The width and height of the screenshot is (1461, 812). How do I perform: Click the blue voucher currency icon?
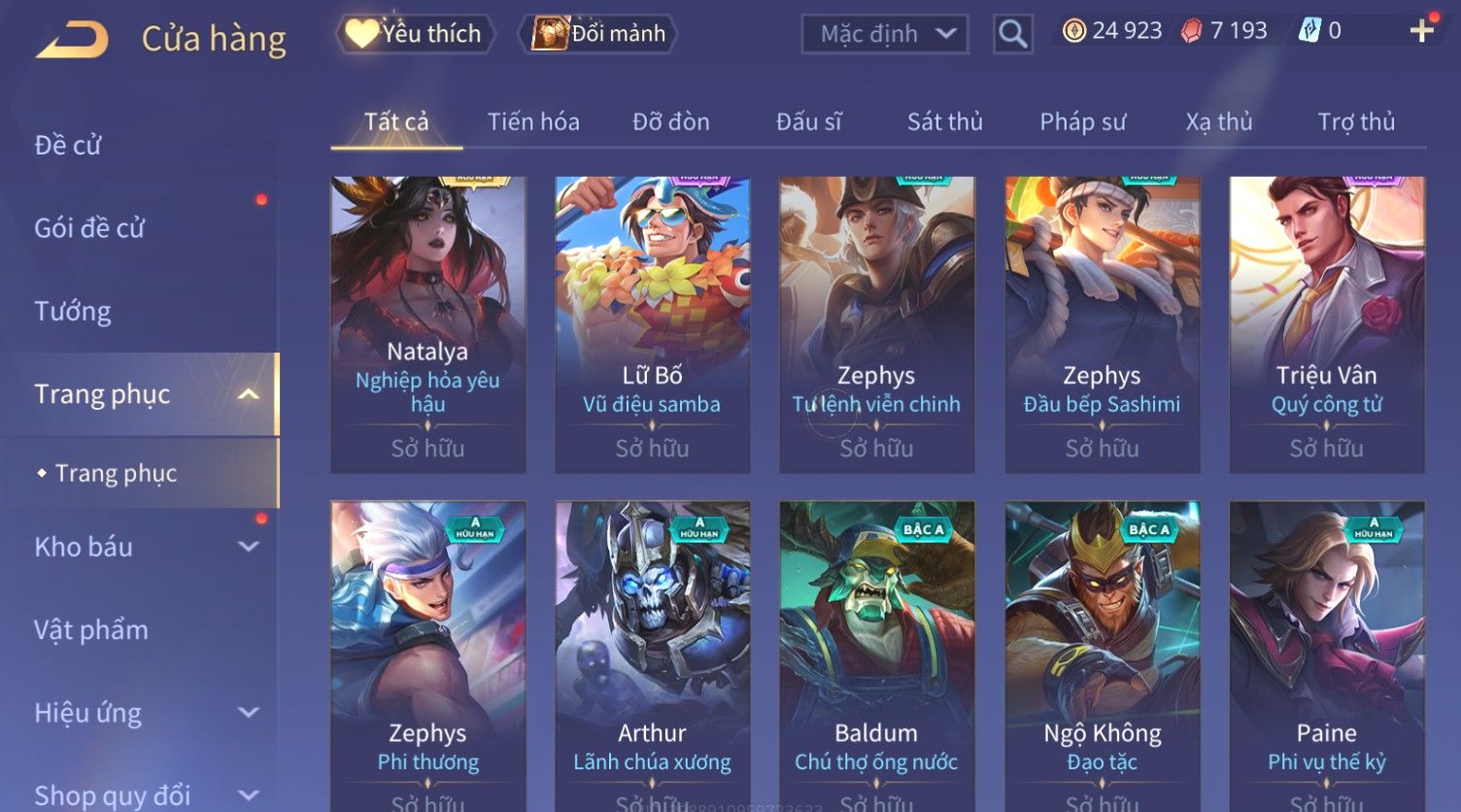pyautogui.click(x=1309, y=31)
